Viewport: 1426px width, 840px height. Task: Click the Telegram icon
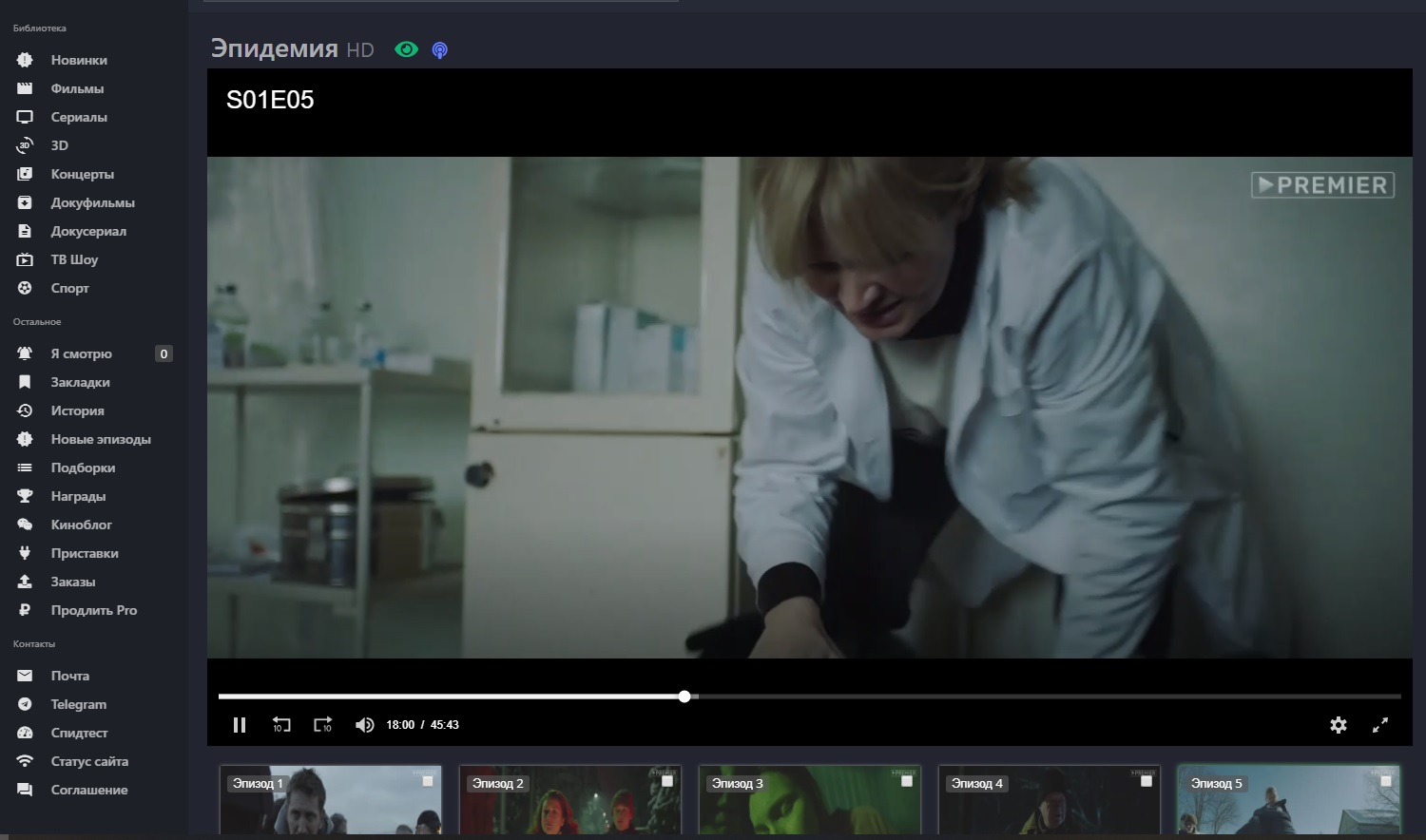25,704
